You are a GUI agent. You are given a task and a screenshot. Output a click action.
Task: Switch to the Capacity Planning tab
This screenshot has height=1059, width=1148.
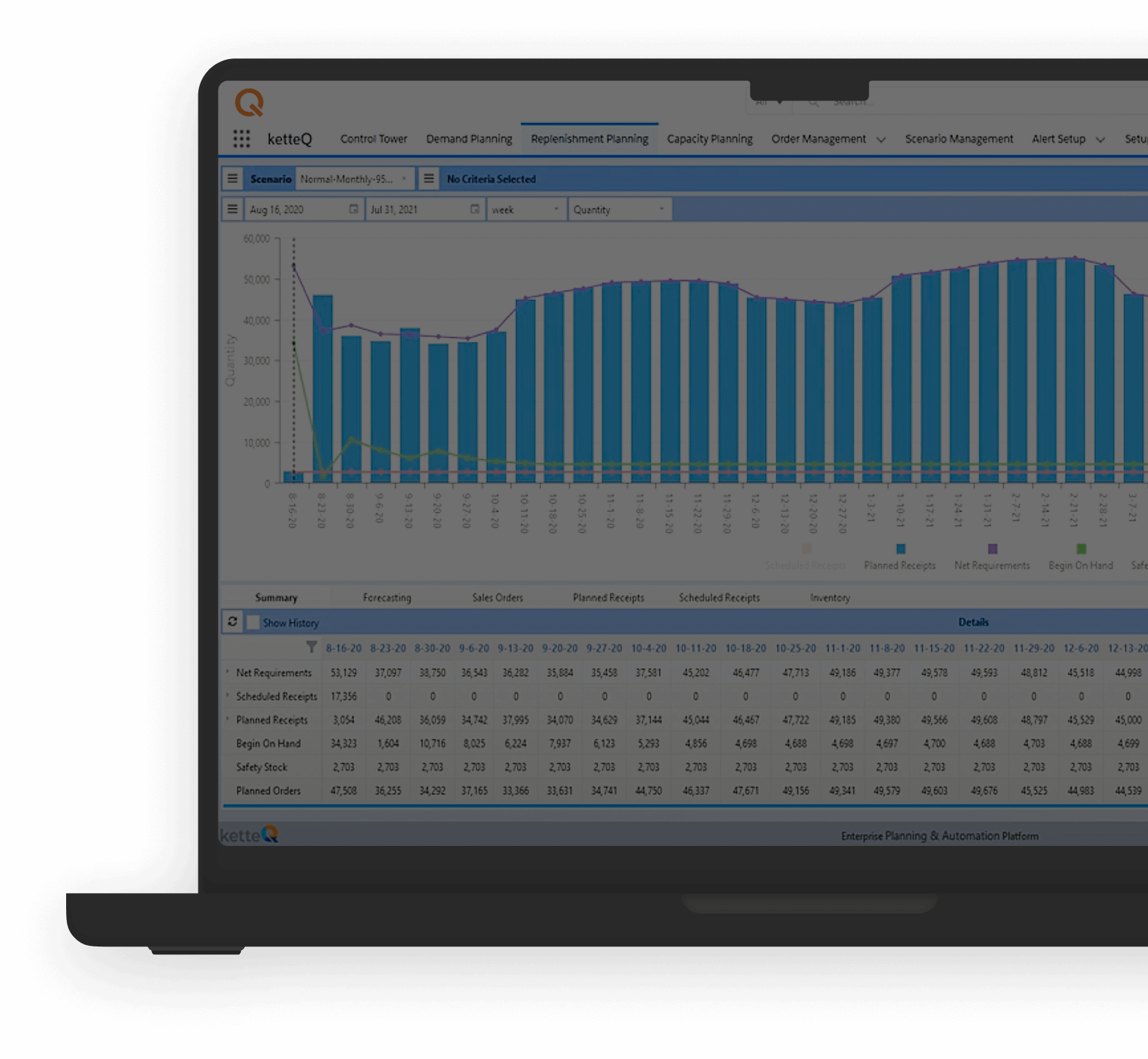click(710, 139)
